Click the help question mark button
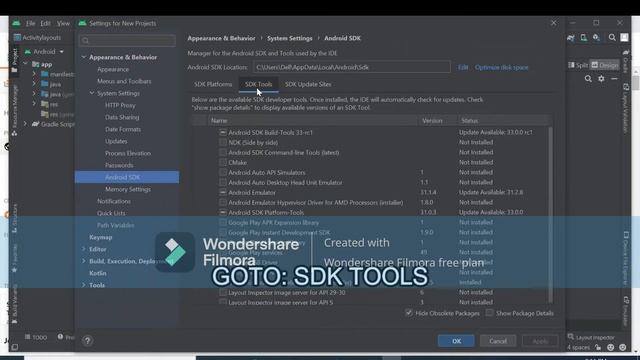Screen dimensions: 640x360 tap(87, 340)
